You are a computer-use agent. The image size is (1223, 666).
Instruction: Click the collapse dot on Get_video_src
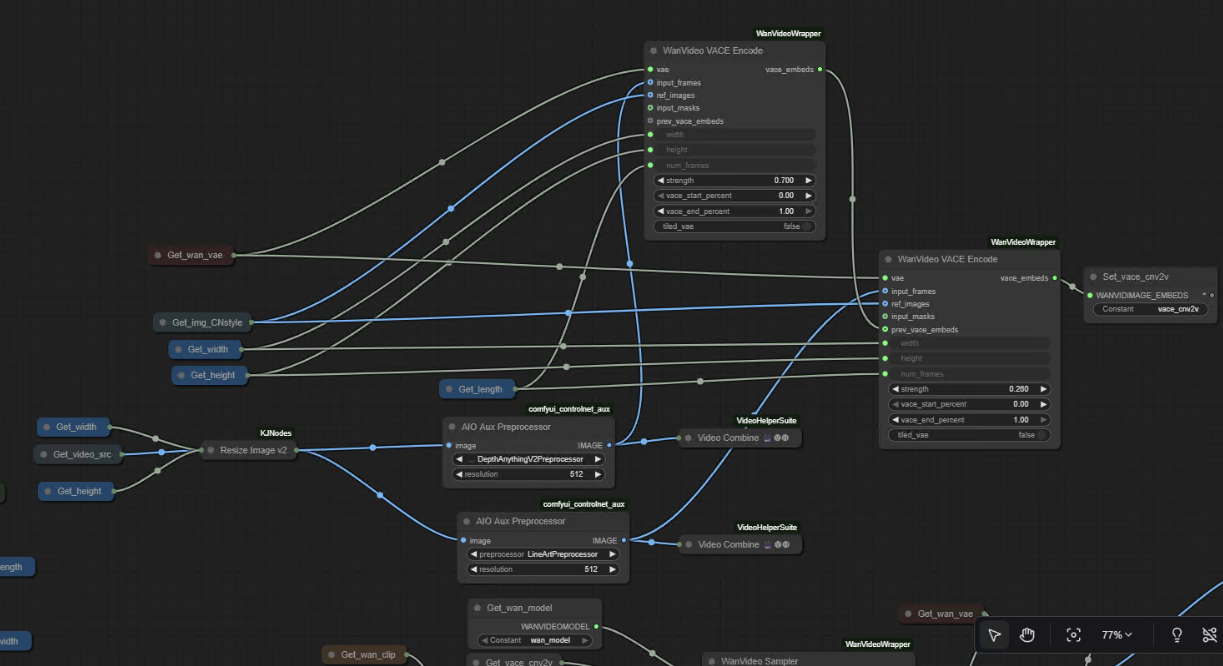44,454
